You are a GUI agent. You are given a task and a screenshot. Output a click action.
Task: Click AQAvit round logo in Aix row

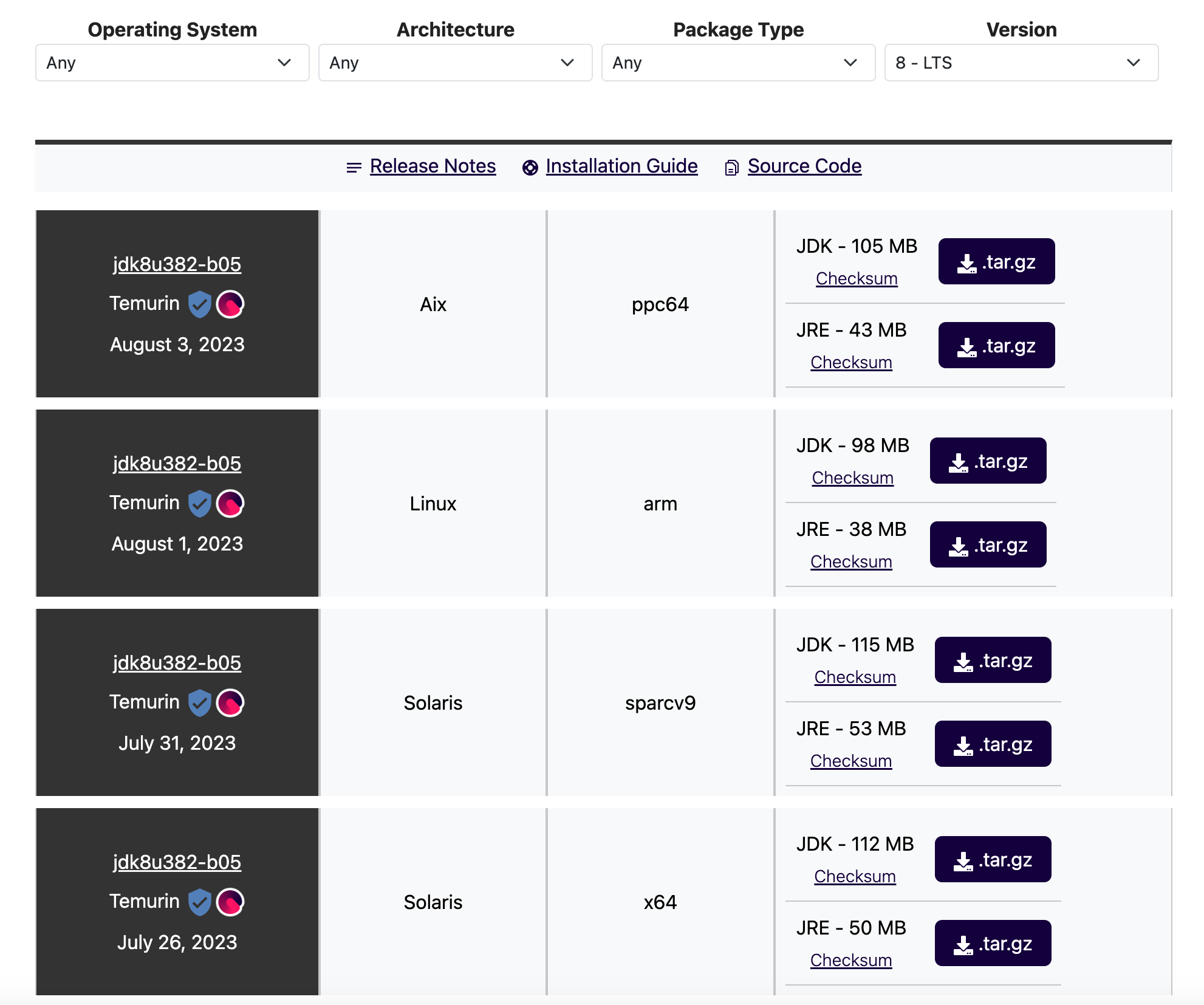pyautogui.click(x=230, y=304)
